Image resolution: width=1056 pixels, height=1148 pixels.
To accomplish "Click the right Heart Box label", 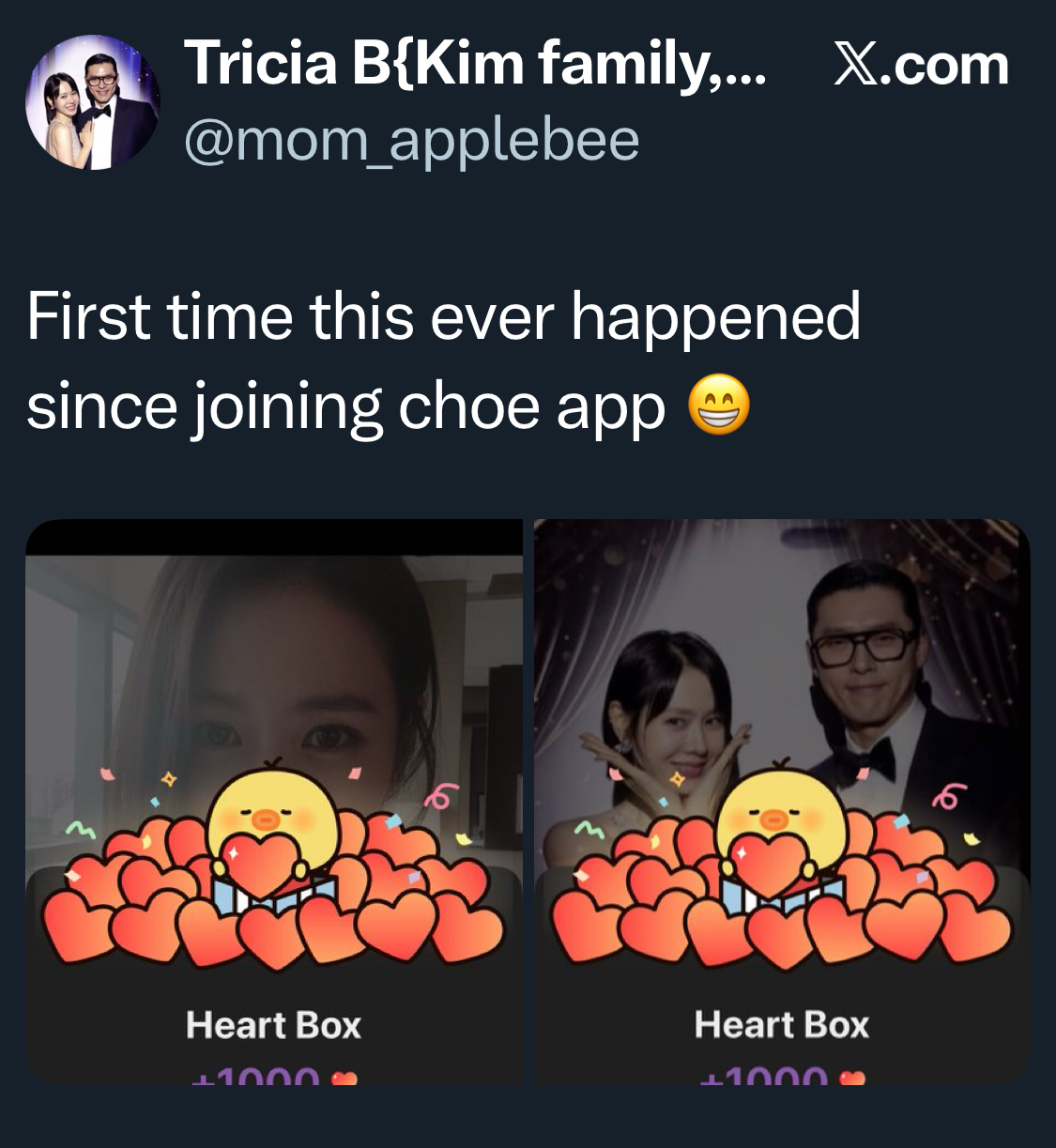I will pyautogui.click(x=782, y=1025).
